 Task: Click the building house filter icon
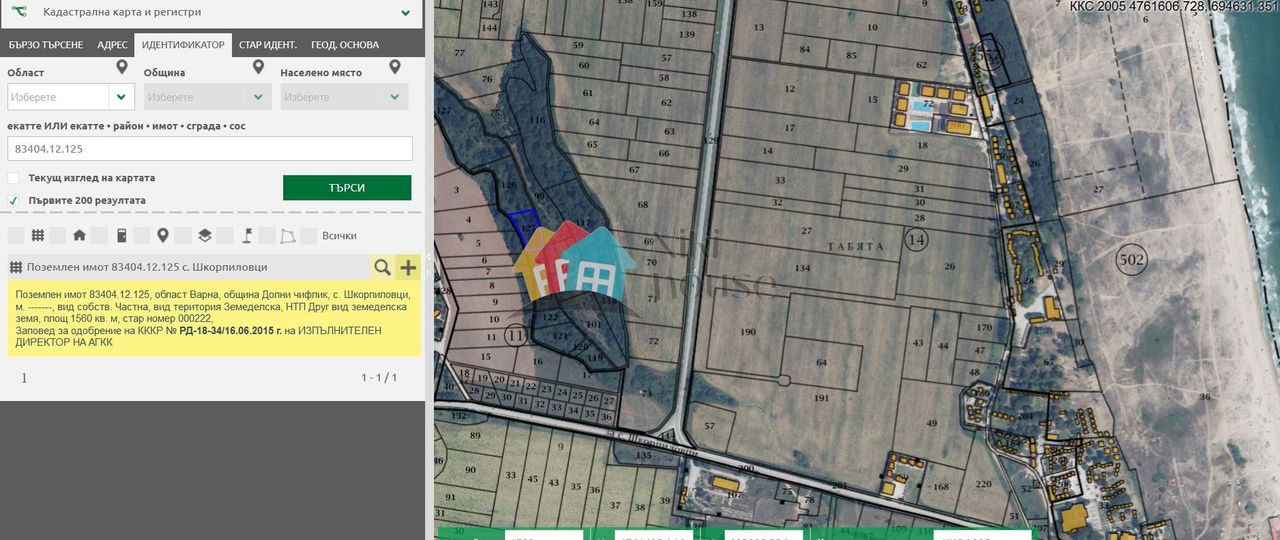[x=79, y=236]
